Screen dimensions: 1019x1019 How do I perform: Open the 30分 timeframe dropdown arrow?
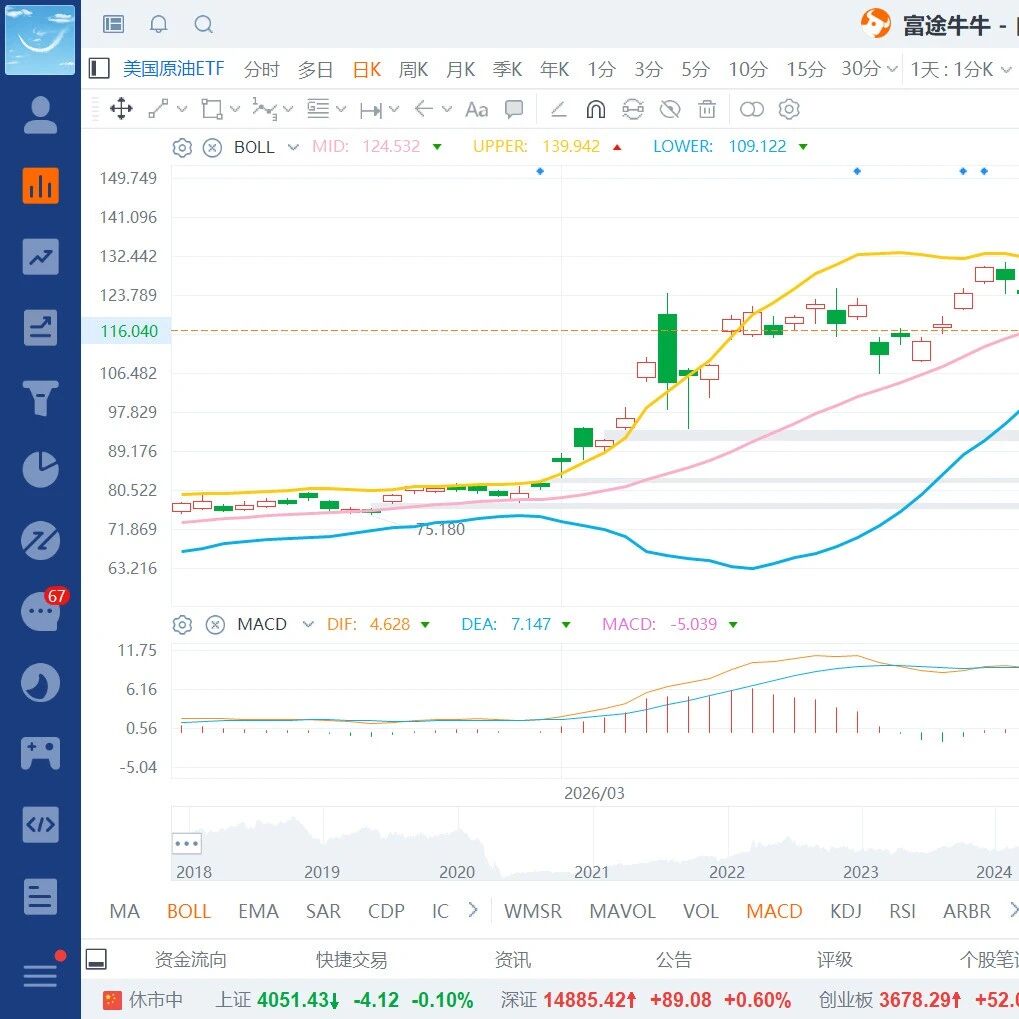coord(892,68)
